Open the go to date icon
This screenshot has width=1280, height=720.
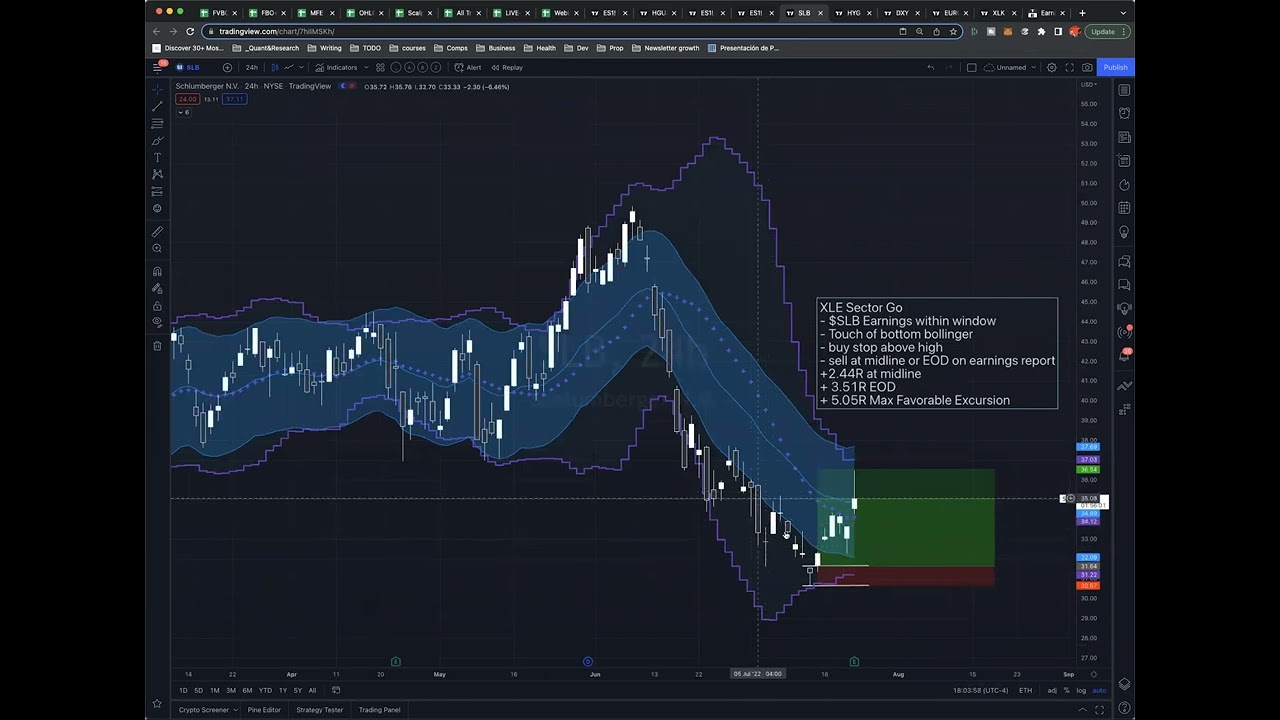coord(336,690)
